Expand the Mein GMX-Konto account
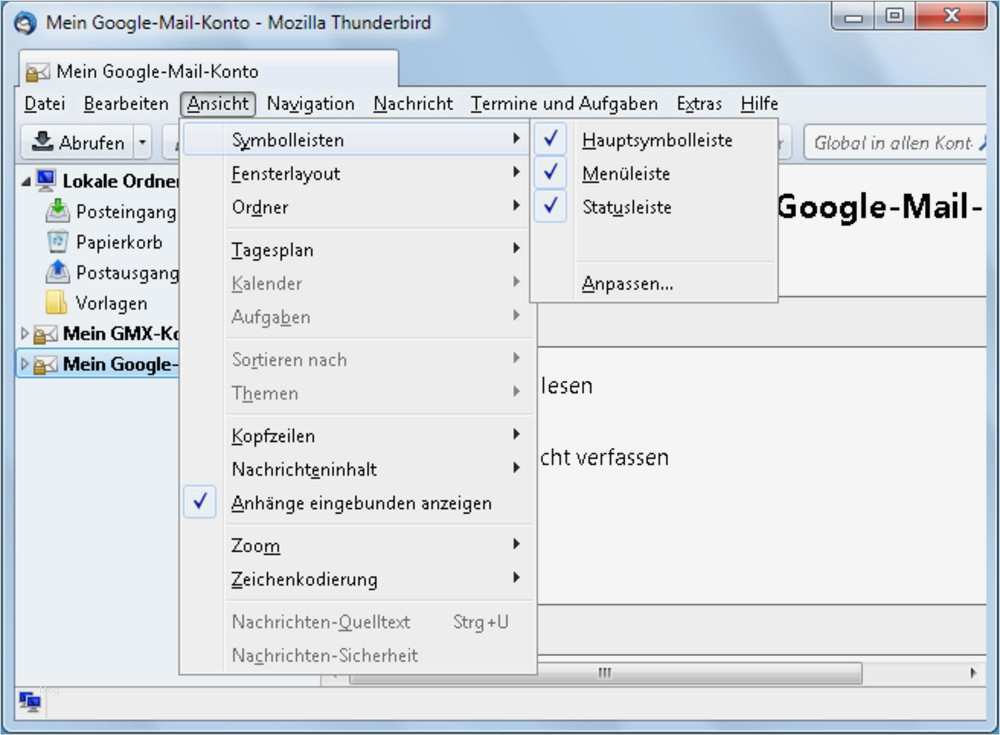 click(x=25, y=333)
